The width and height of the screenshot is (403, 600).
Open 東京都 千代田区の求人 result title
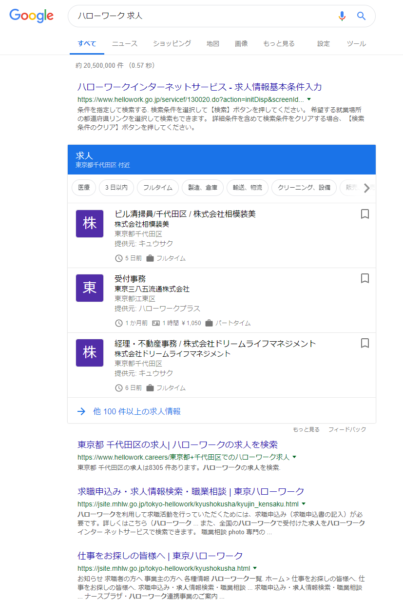pyautogui.click(x=178, y=445)
